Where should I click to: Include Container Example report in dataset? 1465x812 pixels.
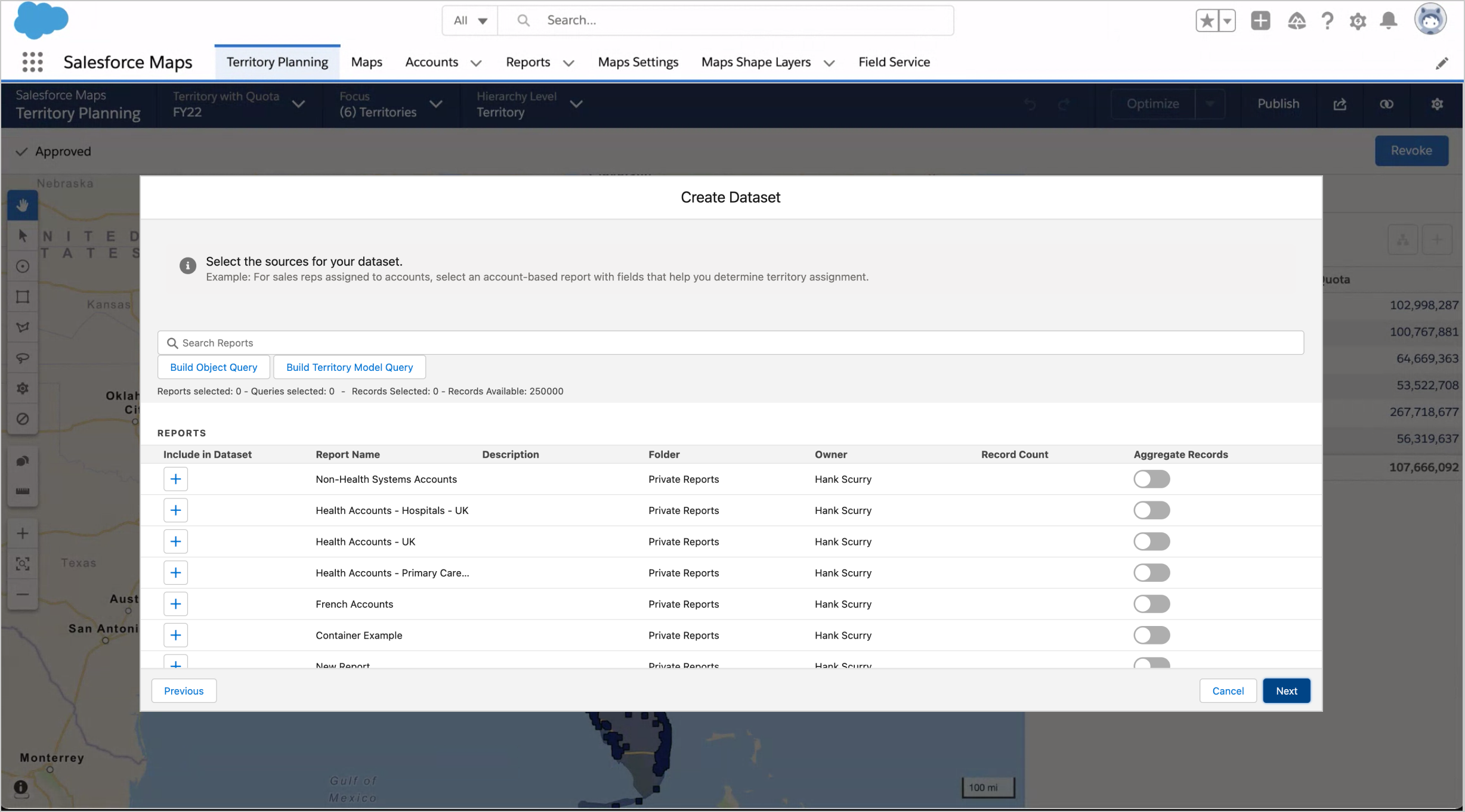coord(175,635)
